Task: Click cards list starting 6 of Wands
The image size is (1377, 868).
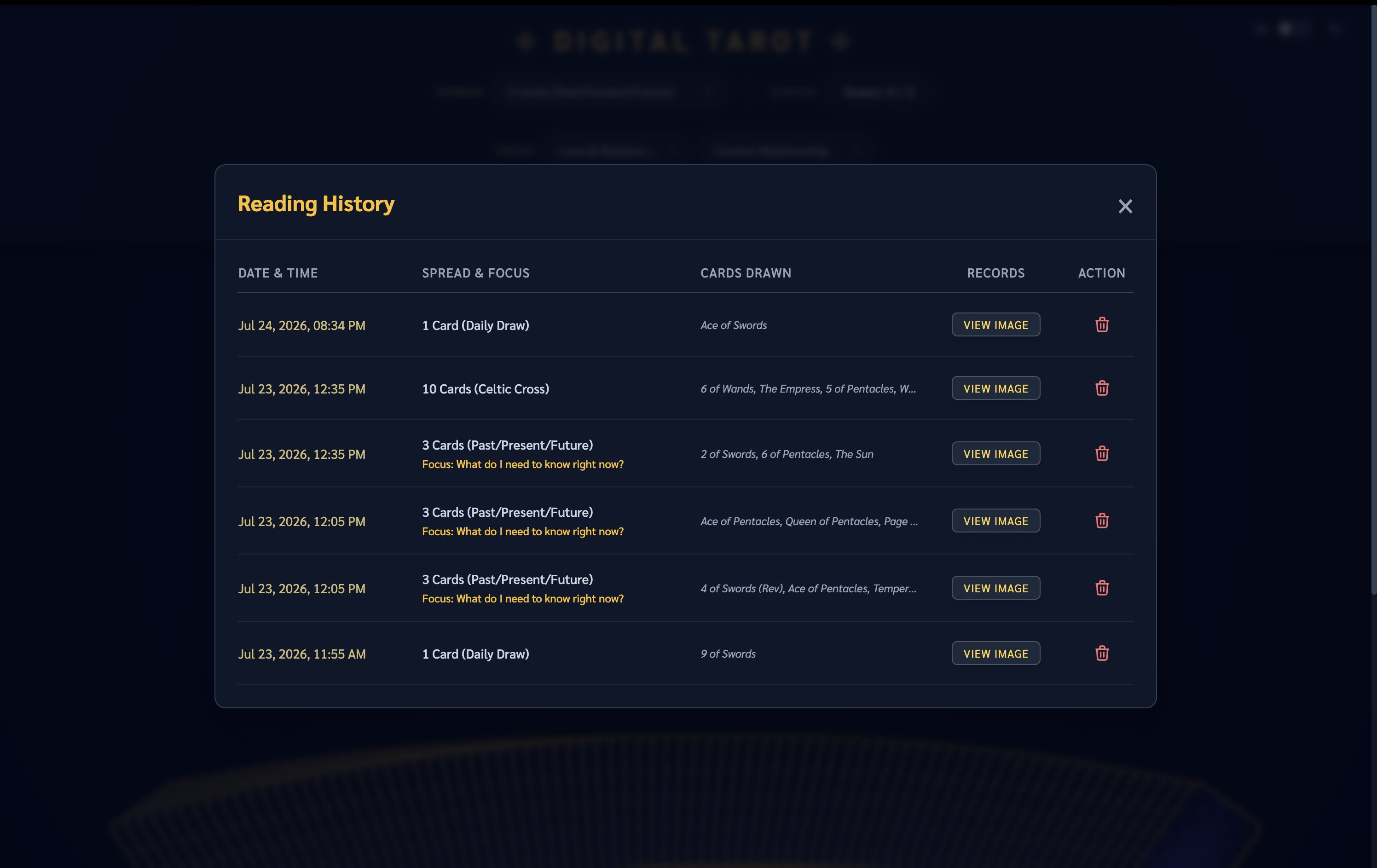Action: click(x=808, y=389)
